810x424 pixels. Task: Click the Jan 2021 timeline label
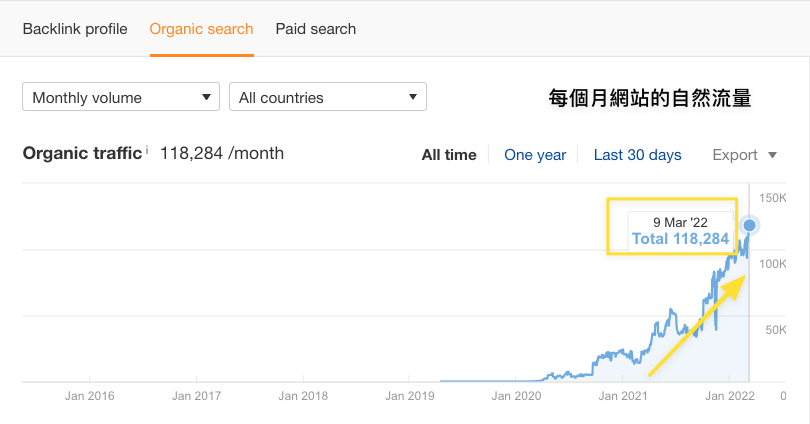tap(621, 396)
